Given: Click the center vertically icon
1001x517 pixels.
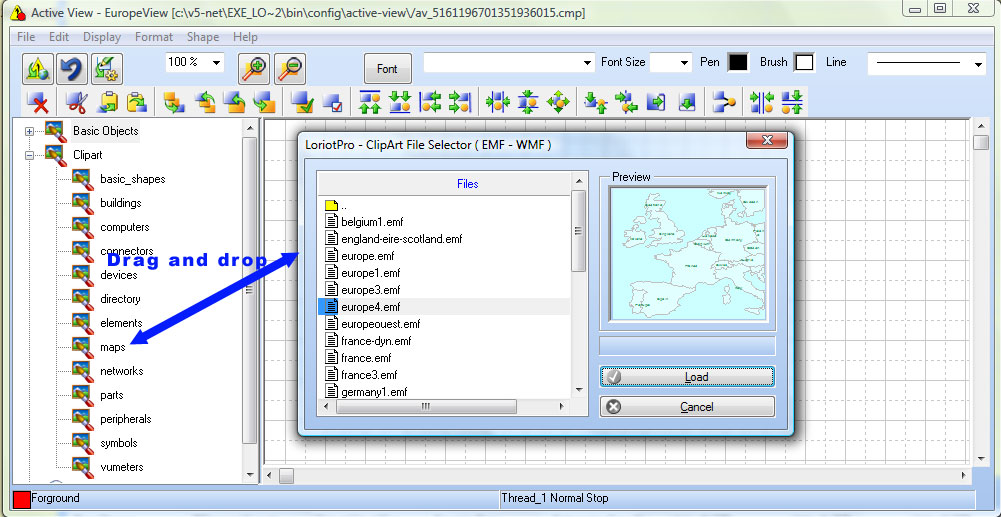Looking at the screenshot, I should pos(529,102).
